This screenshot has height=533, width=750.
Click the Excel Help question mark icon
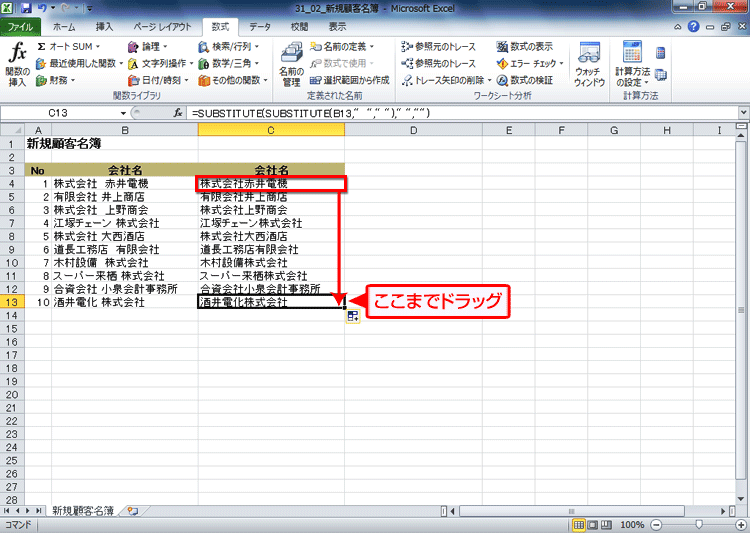(x=694, y=27)
